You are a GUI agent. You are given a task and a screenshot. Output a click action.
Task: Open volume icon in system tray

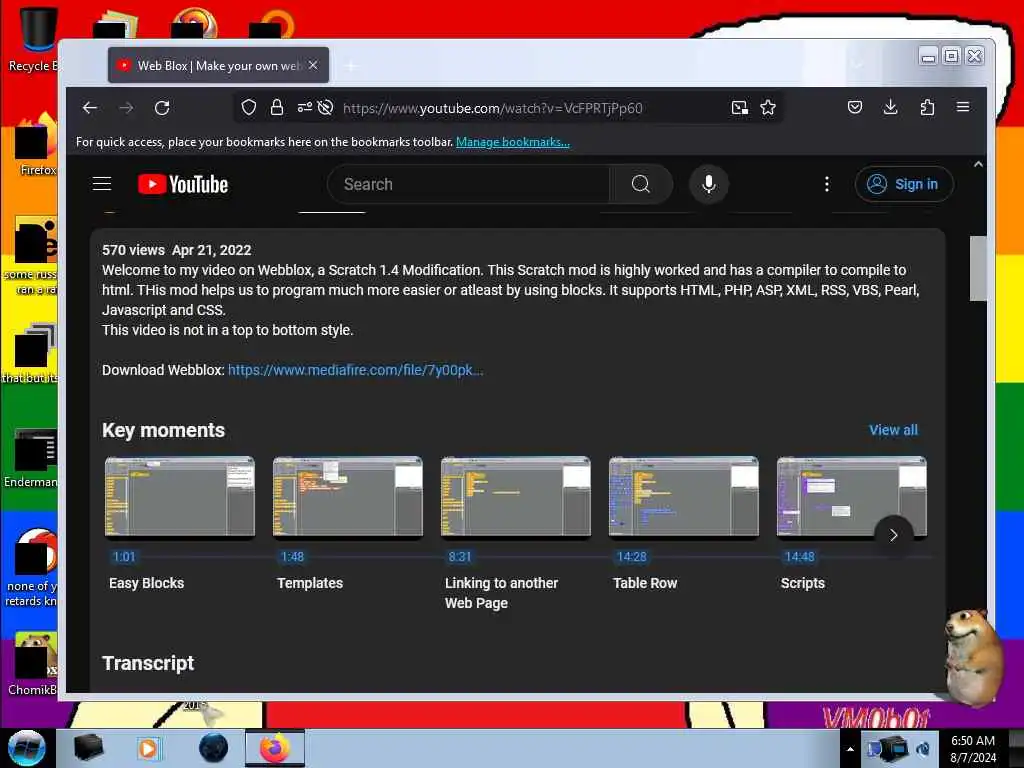click(923, 749)
